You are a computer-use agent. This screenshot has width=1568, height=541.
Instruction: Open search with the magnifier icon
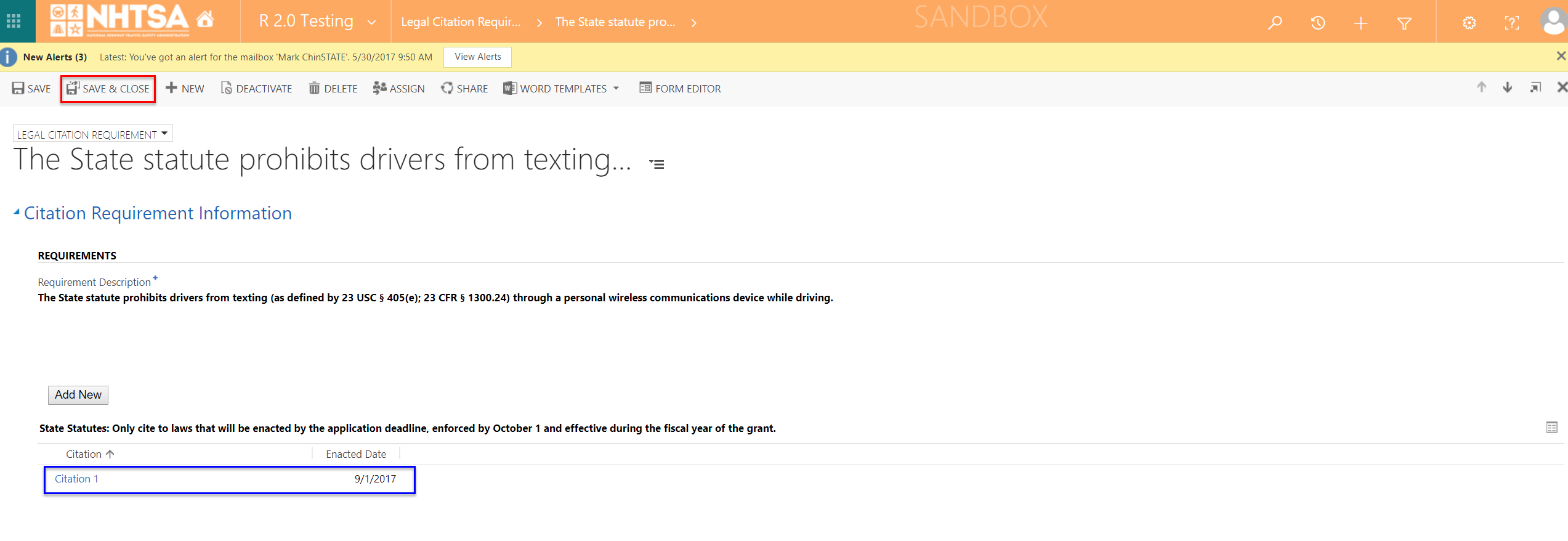(x=1275, y=23)
